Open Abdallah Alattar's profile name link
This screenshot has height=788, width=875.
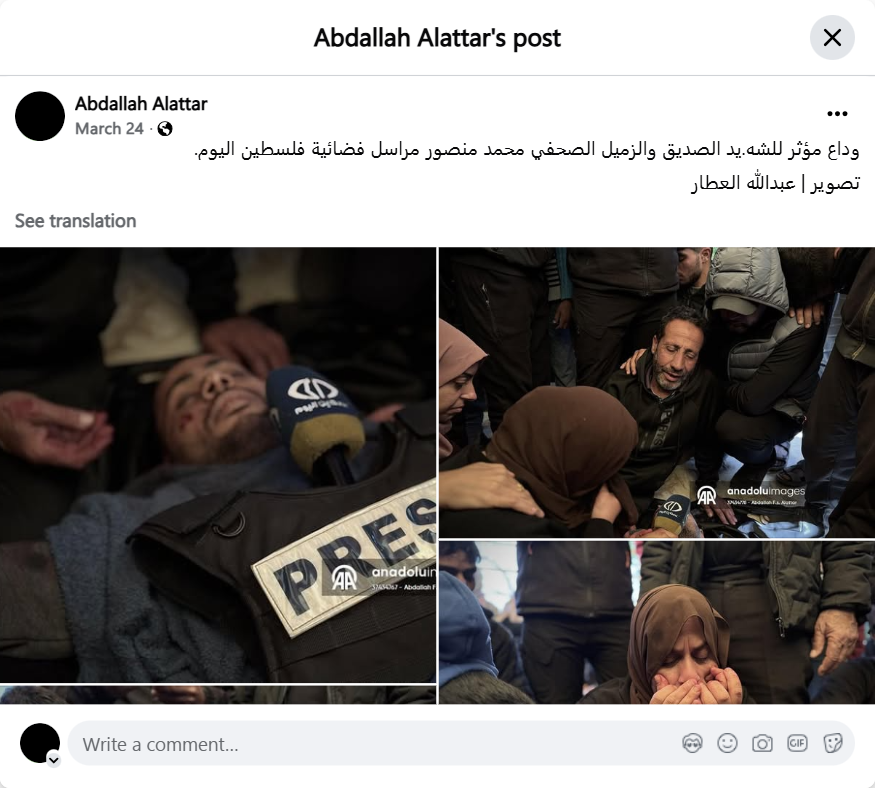[x=141, y=104]
